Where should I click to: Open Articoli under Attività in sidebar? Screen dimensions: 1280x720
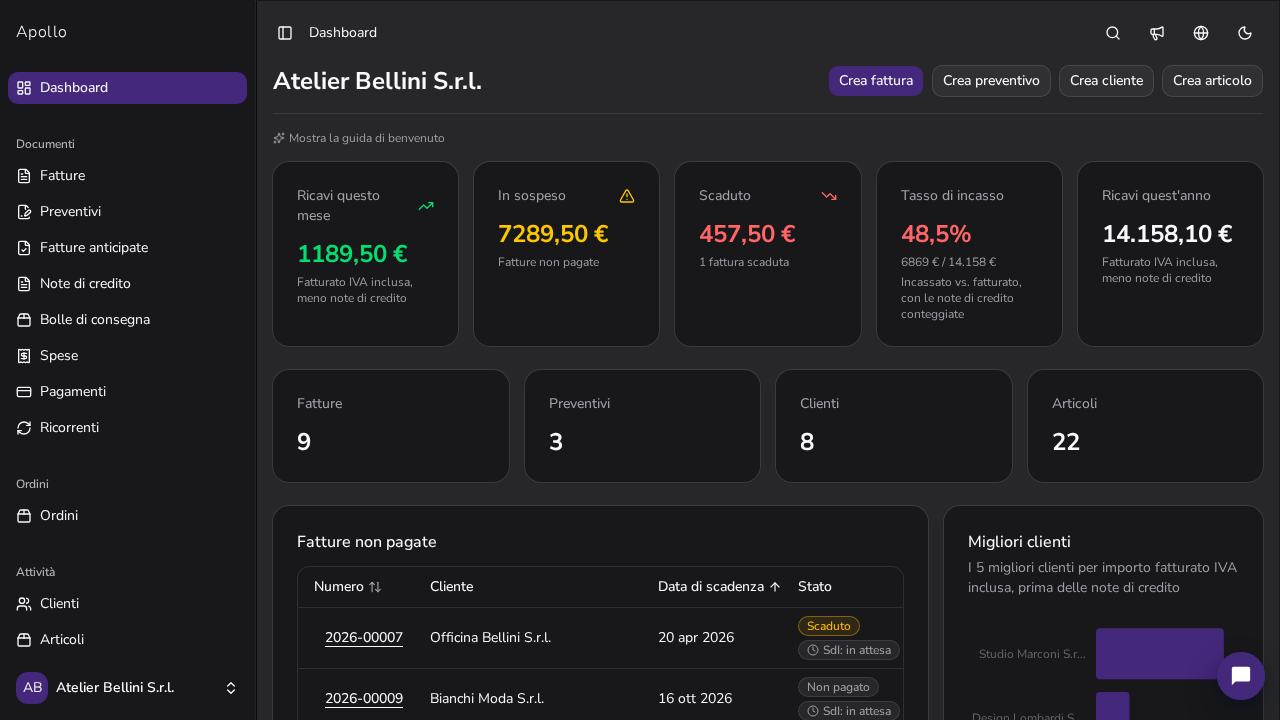point(127,640)
